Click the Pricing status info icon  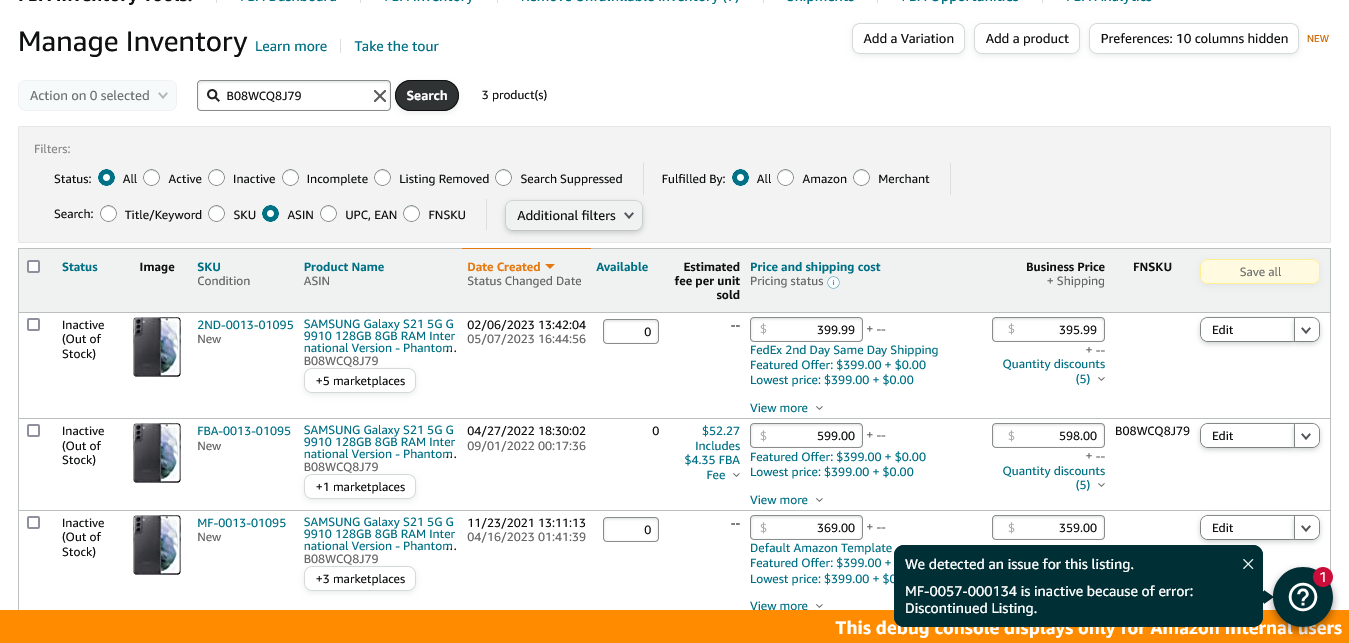click(834, 282)
